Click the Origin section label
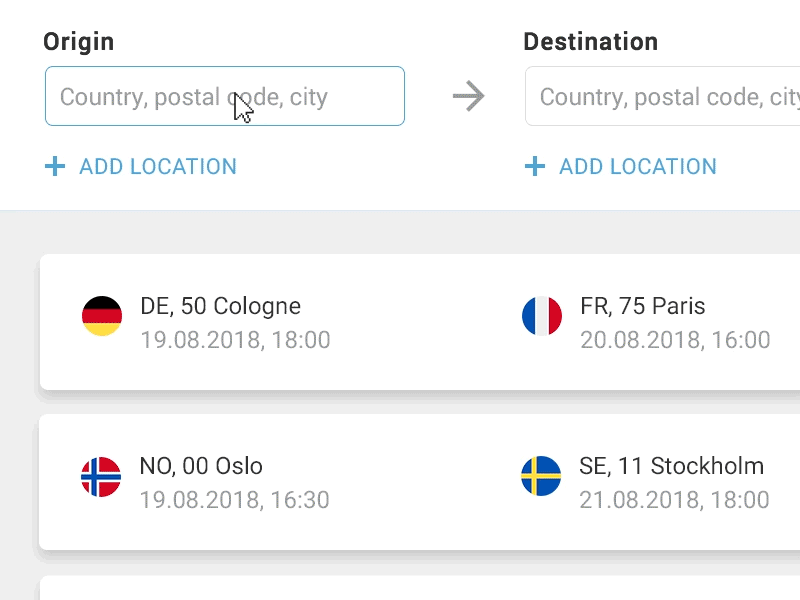800x600 pixels. [80, 41]
